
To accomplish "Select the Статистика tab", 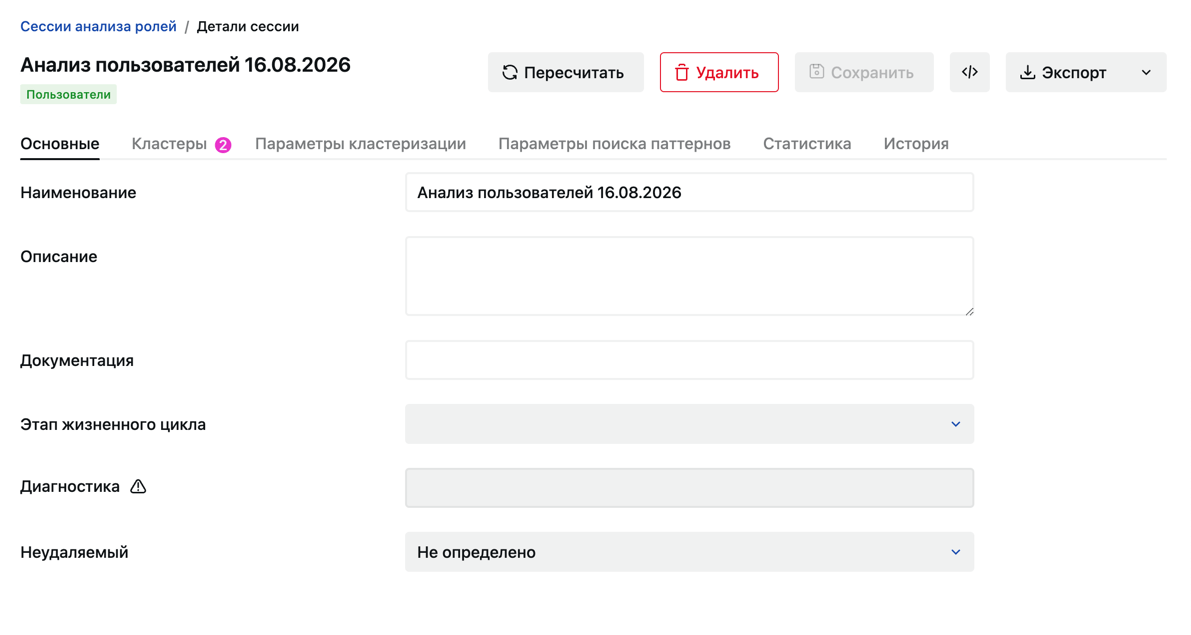I will click(x=807, y=144).
